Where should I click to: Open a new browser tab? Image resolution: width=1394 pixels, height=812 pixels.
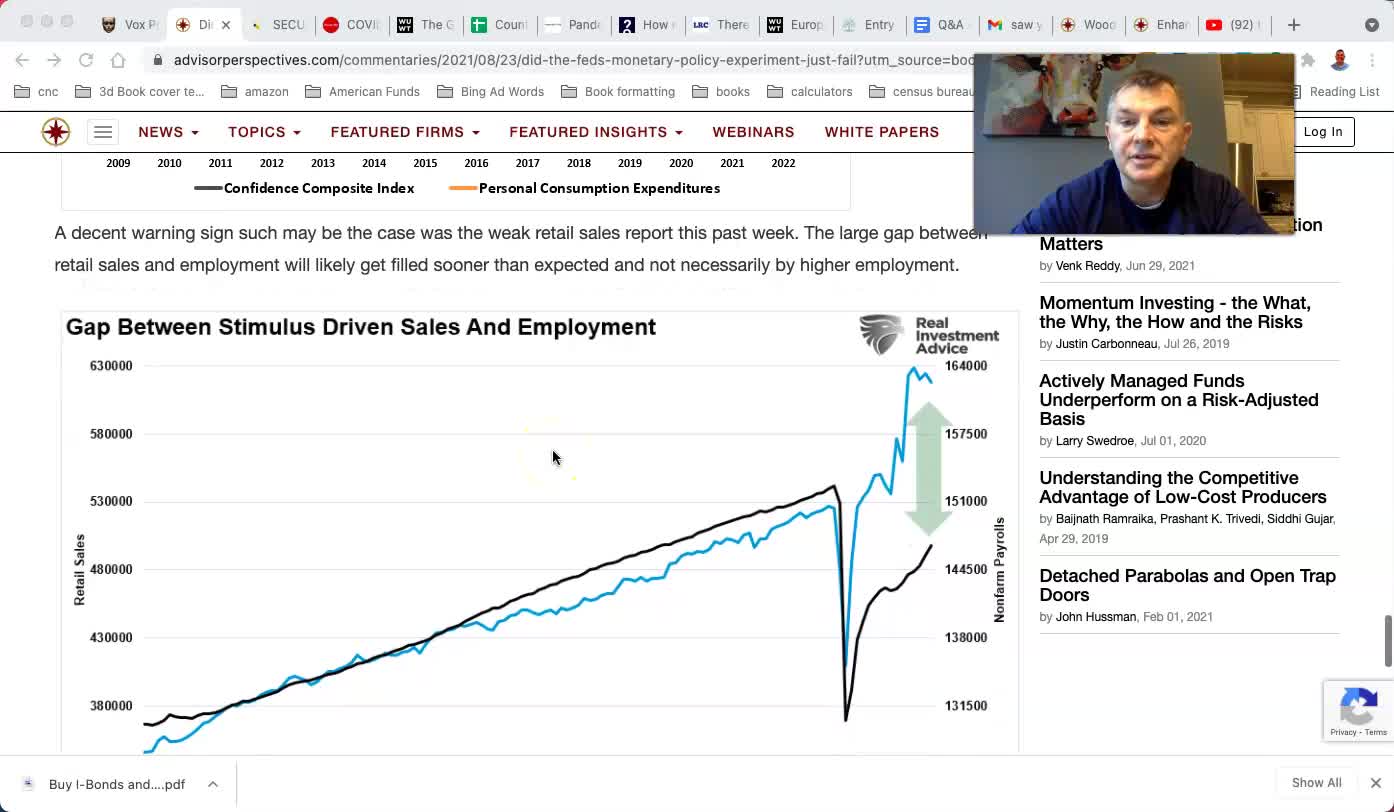pos(1294,24)
